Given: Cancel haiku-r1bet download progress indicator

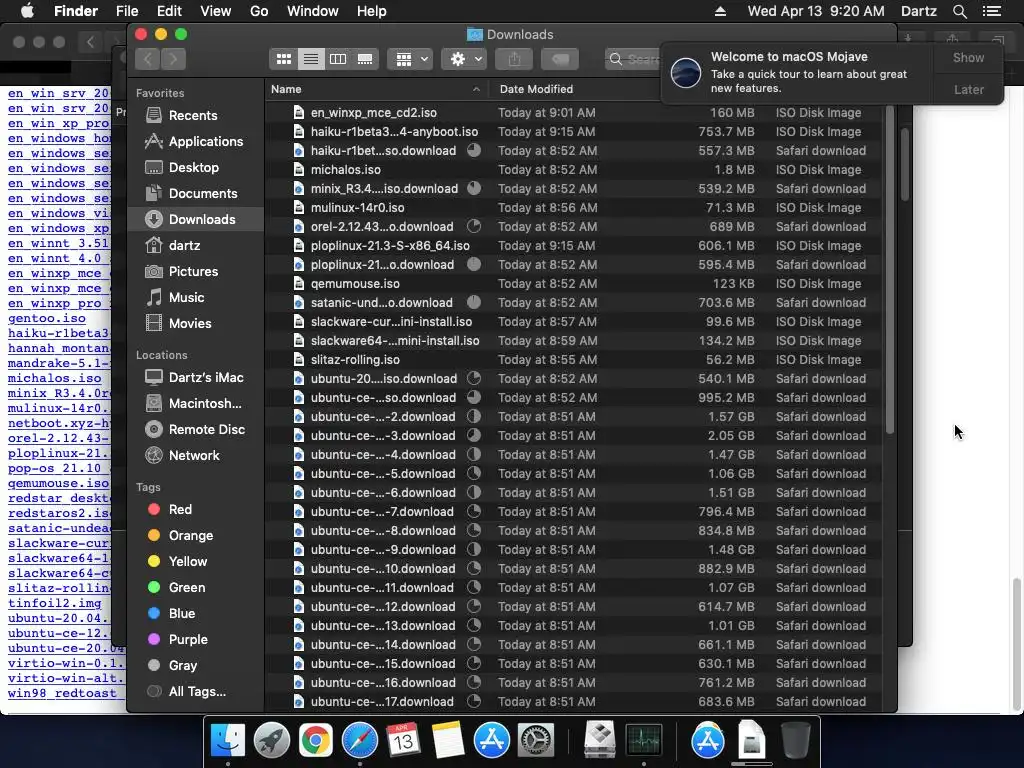Looking at the screenshot, I should click(x=474, y=151).
